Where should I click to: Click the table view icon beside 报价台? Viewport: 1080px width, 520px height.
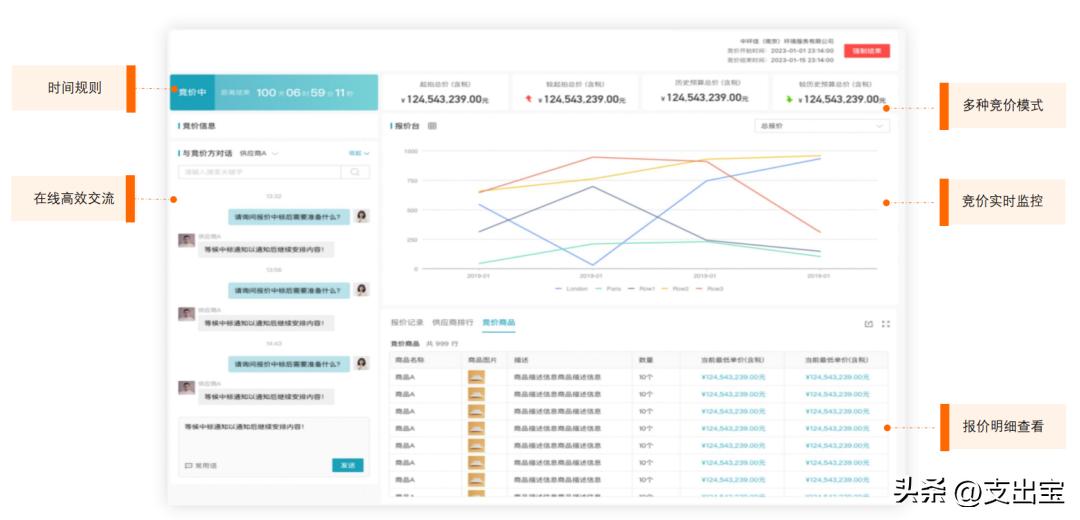coord(432,126)
